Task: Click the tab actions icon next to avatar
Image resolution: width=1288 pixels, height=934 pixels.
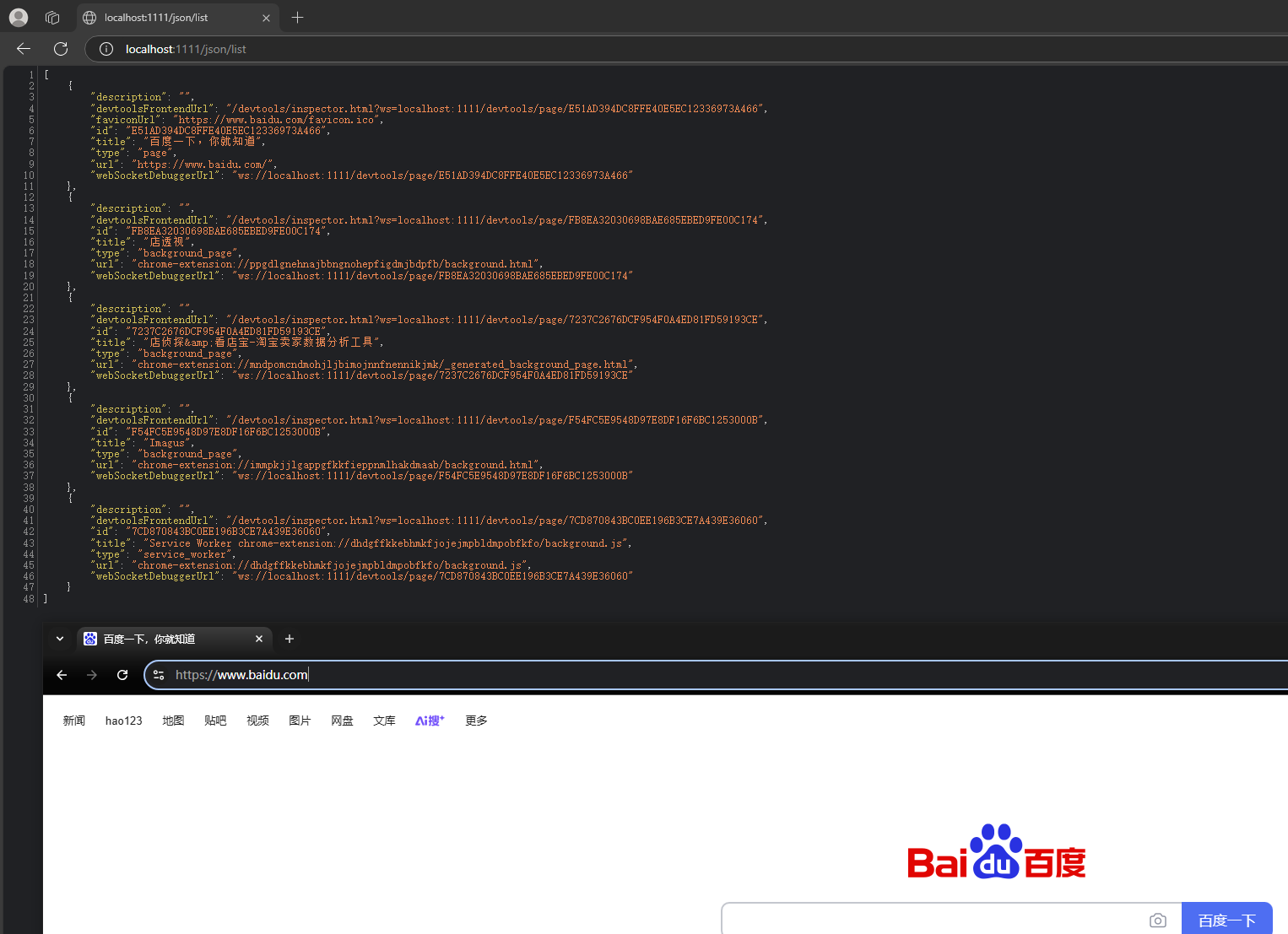Action: [x=52, y=17]
